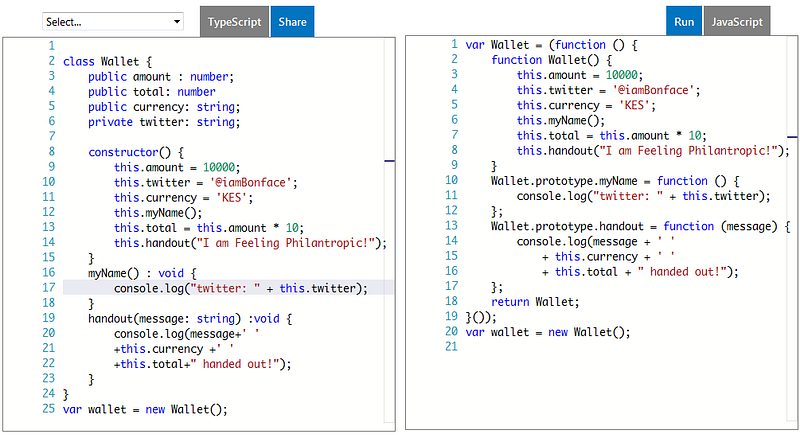
Task: Click '+ this.total + " handed out!");' JavaScript line
Action: point(640,272)
